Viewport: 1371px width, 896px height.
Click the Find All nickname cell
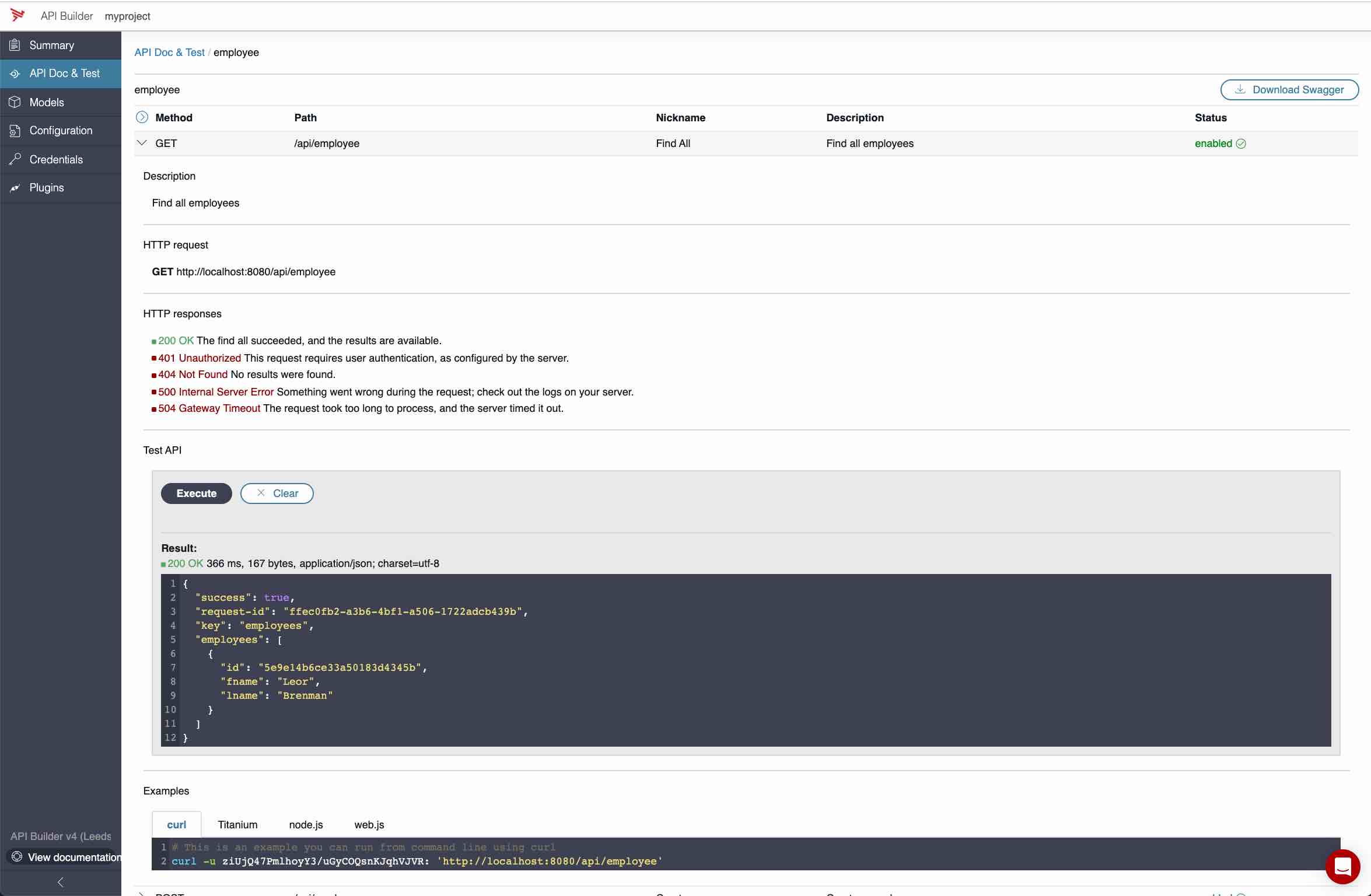pyautogui.click(x=673, y=143)
